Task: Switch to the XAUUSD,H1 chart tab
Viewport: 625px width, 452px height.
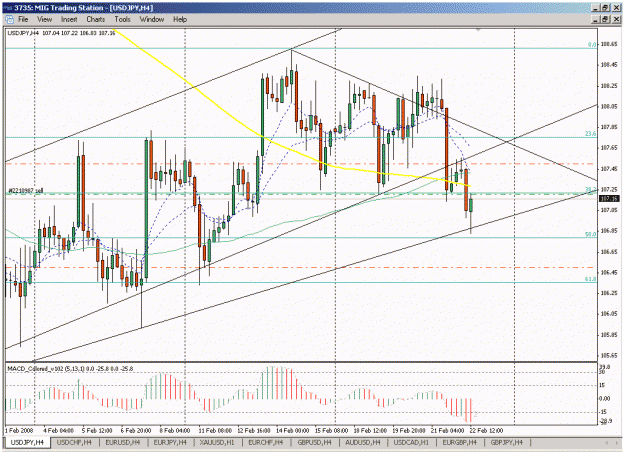Action: (217, 442)
